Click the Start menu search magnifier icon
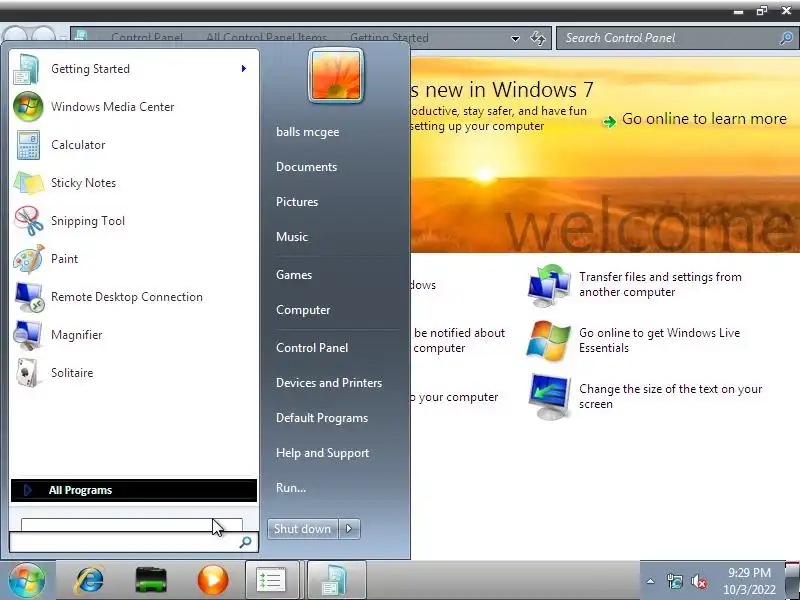 [245, 542]
